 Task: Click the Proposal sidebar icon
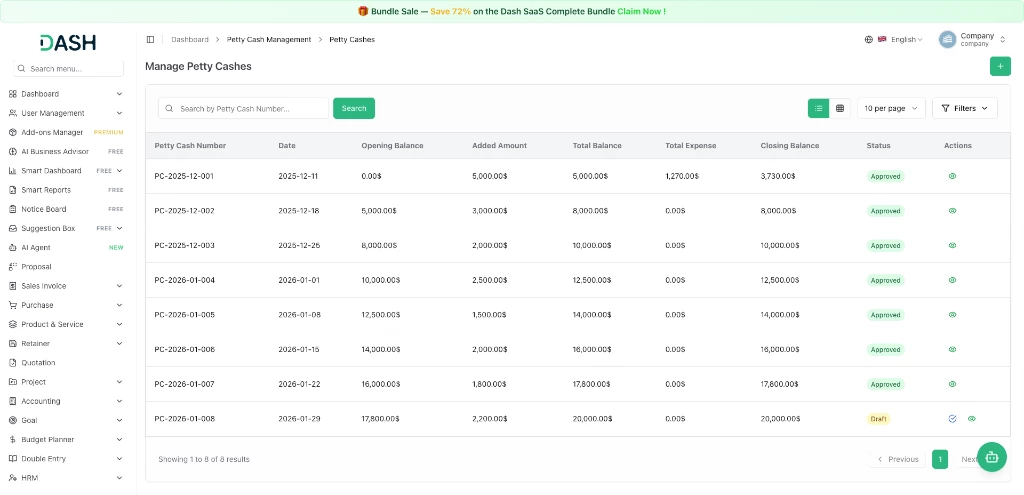click(x=12, y=266)
